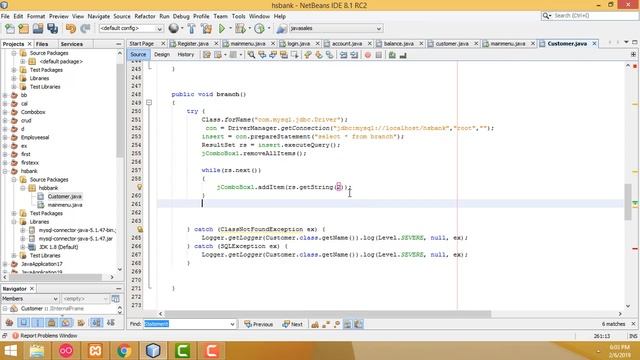Open the Tools menu

238,16
